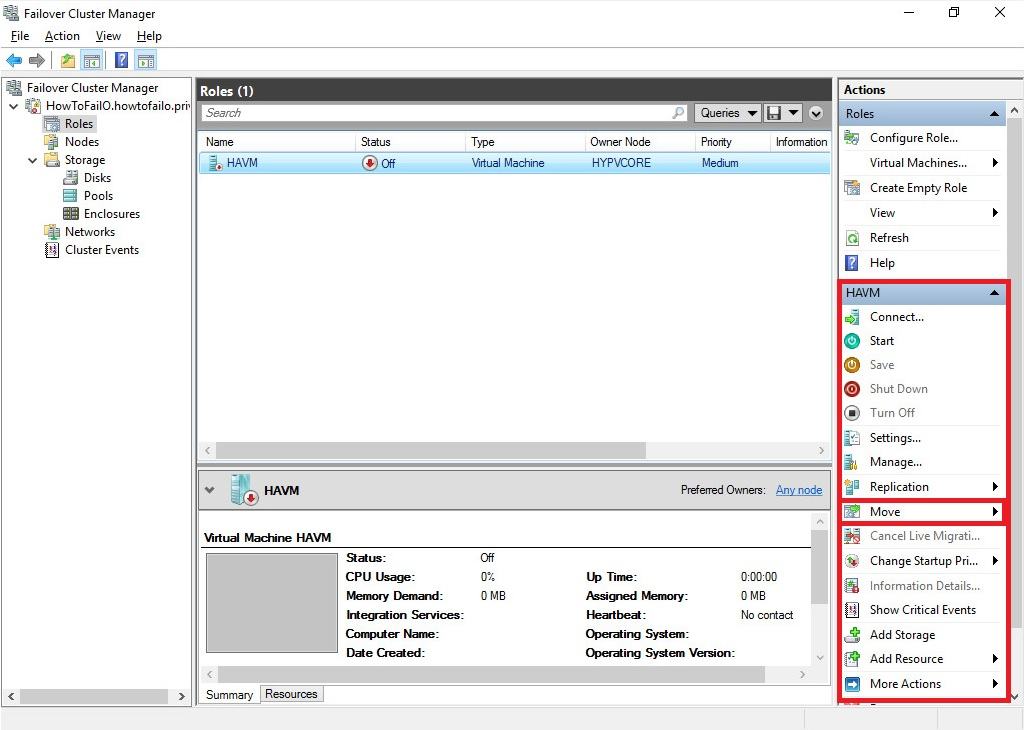Toggle Show/Hide Action Pane toolbar icon

(146, 61)
